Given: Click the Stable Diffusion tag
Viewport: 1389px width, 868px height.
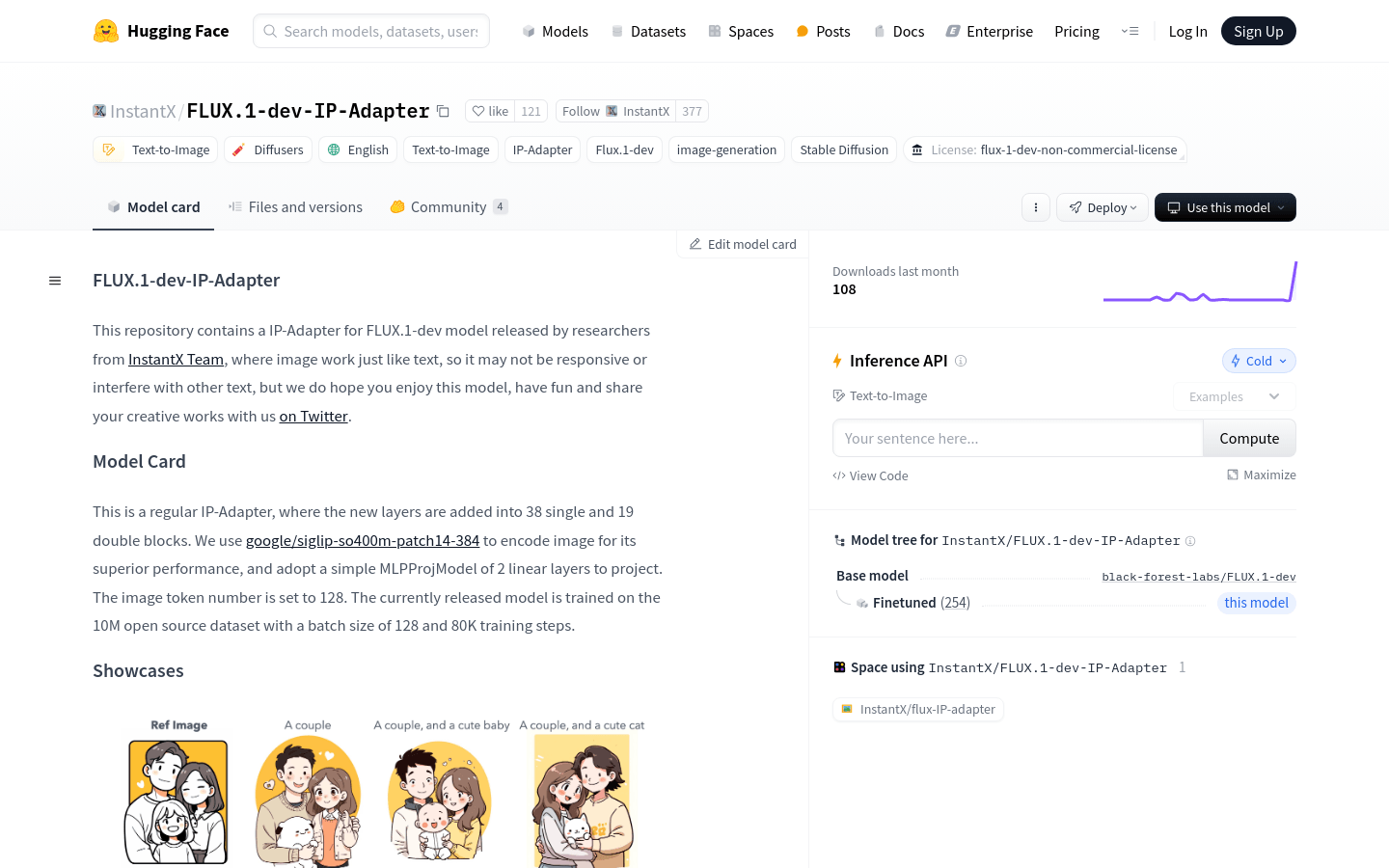Looking at the screenshot, I should coord(844,149).
